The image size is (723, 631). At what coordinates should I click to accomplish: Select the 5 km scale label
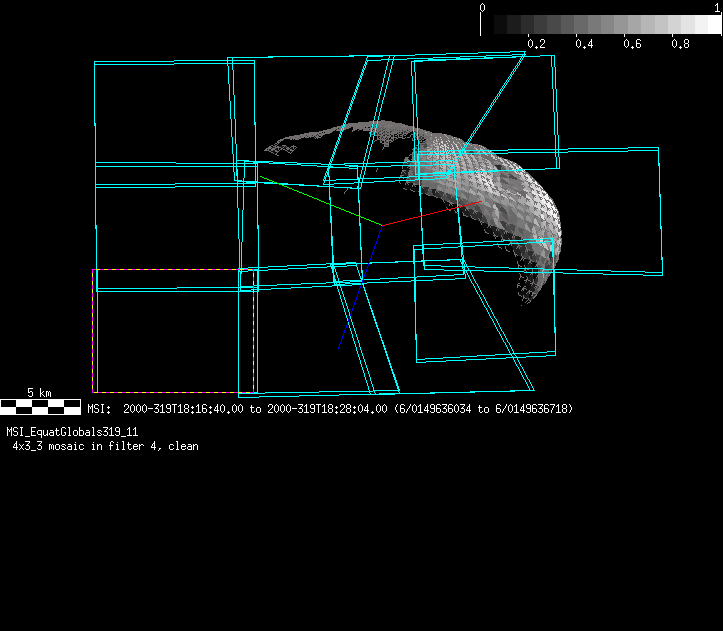coord(40,393)
